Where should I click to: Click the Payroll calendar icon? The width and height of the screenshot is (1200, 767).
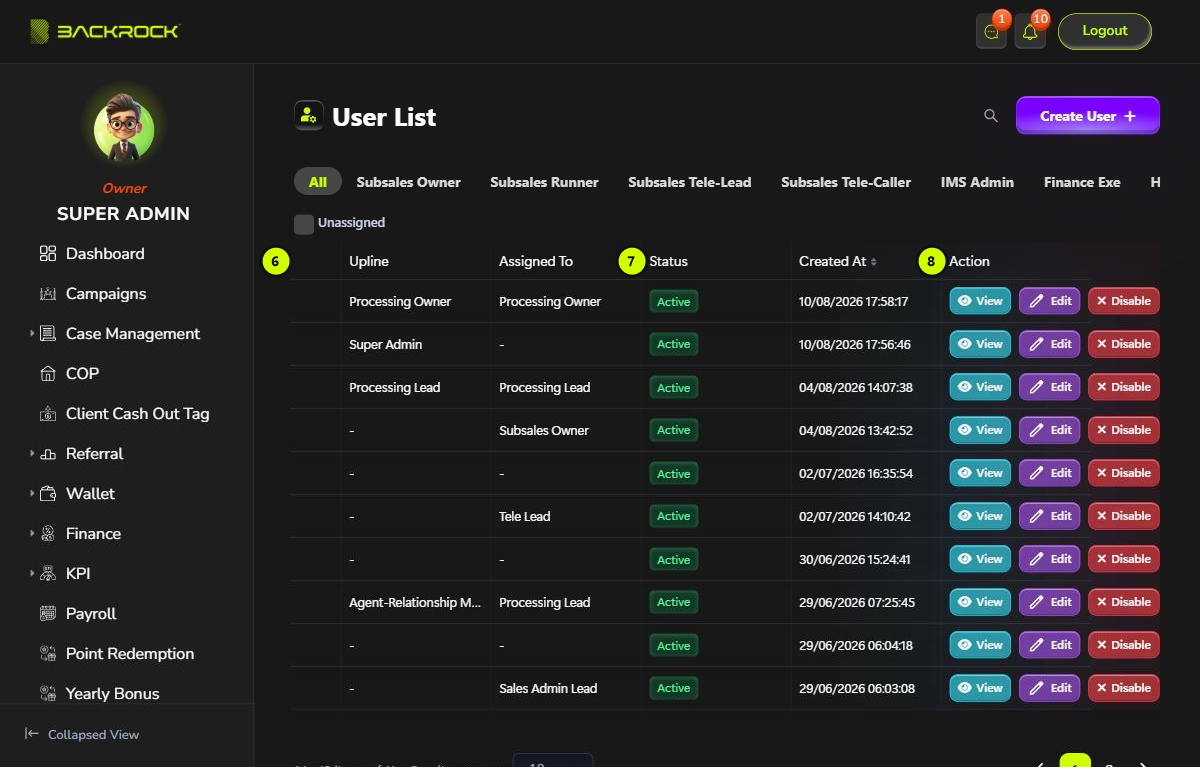click(48, 614)
